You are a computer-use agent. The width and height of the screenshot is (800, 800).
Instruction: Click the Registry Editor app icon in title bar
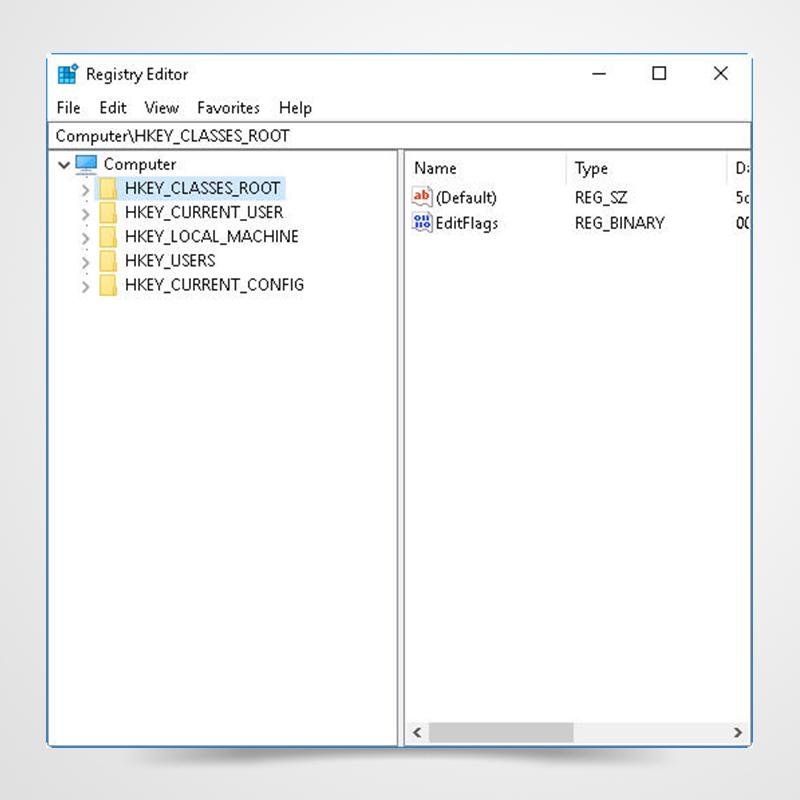tap(67, 74)
